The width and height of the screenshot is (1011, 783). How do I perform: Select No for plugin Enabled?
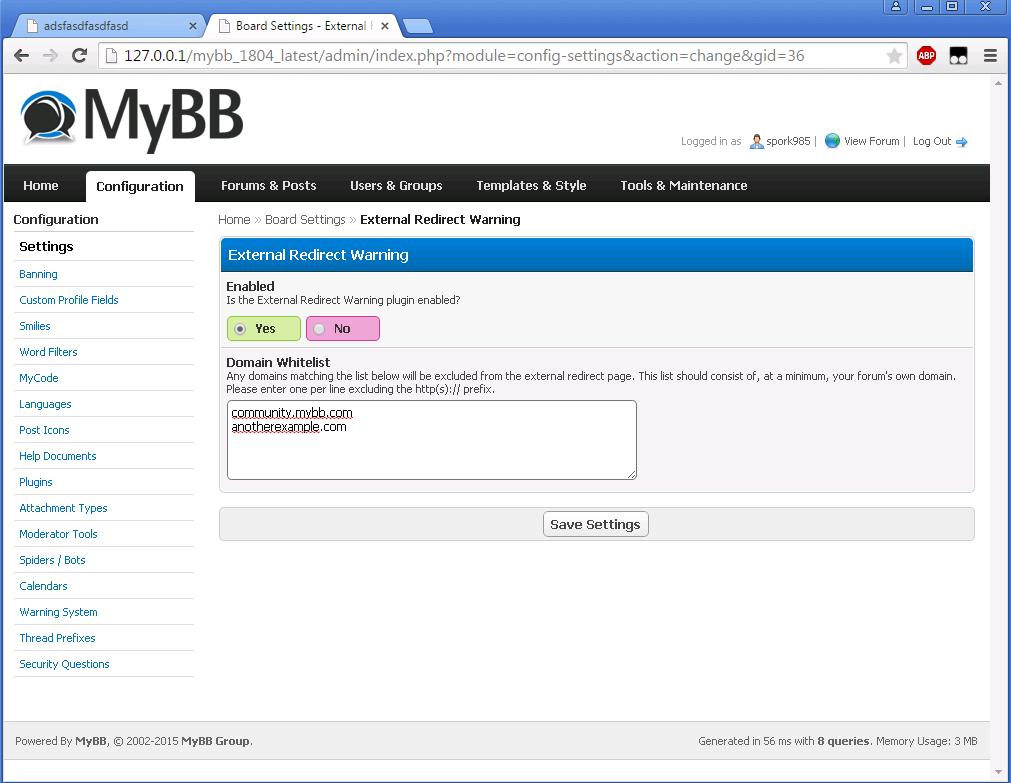[x=342, y=328]
